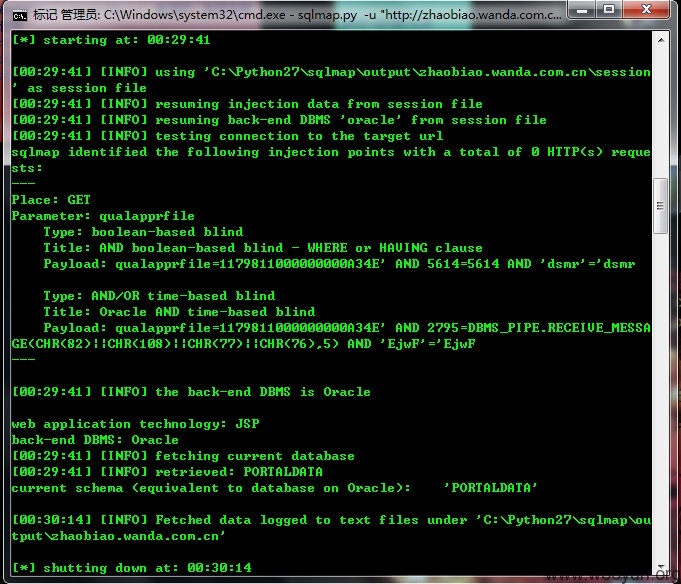Click the 'Place: GET' line
The image size is (681, 584).
click(x=51, y=200)
